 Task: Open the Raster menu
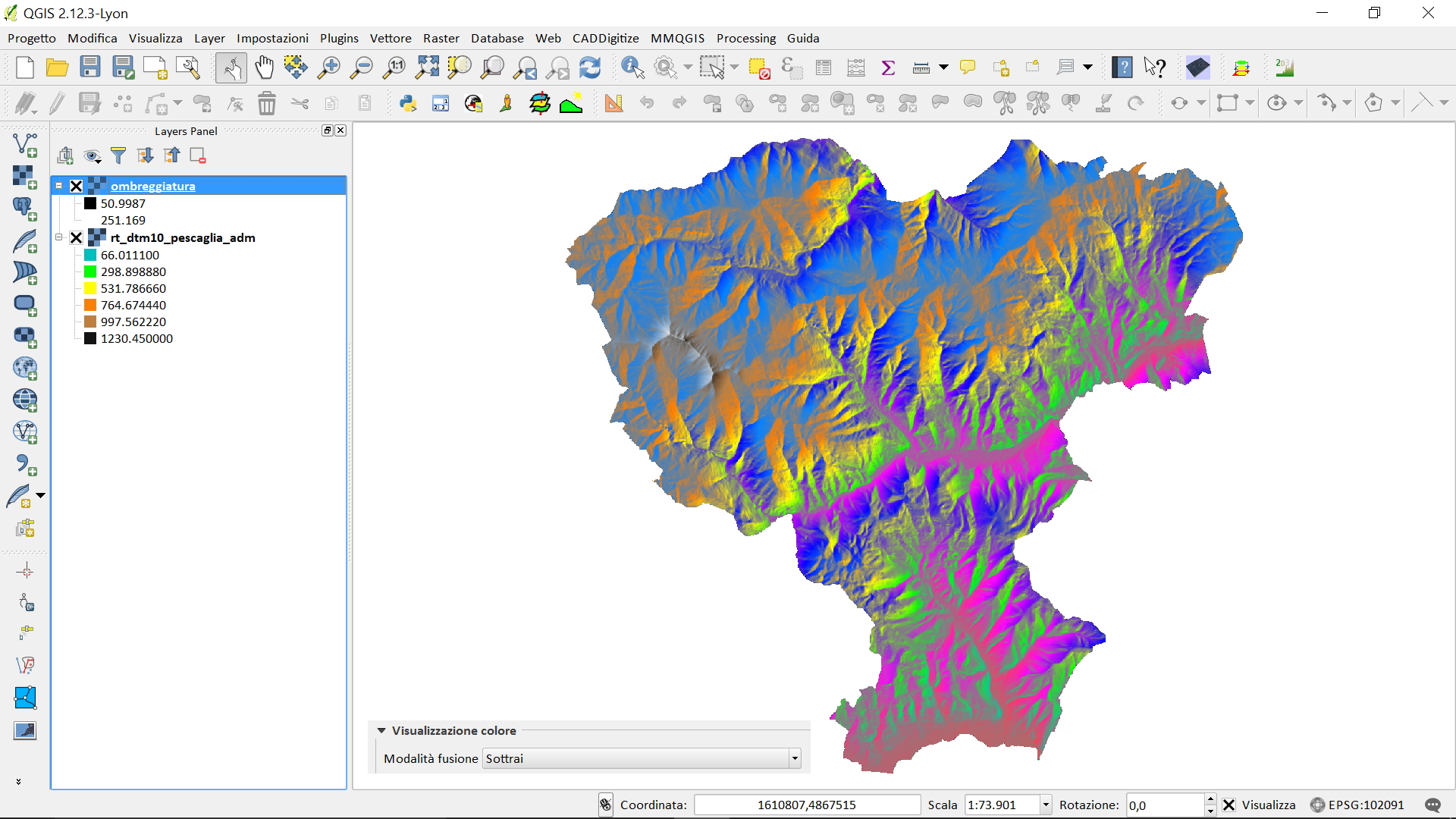point(441,38)
